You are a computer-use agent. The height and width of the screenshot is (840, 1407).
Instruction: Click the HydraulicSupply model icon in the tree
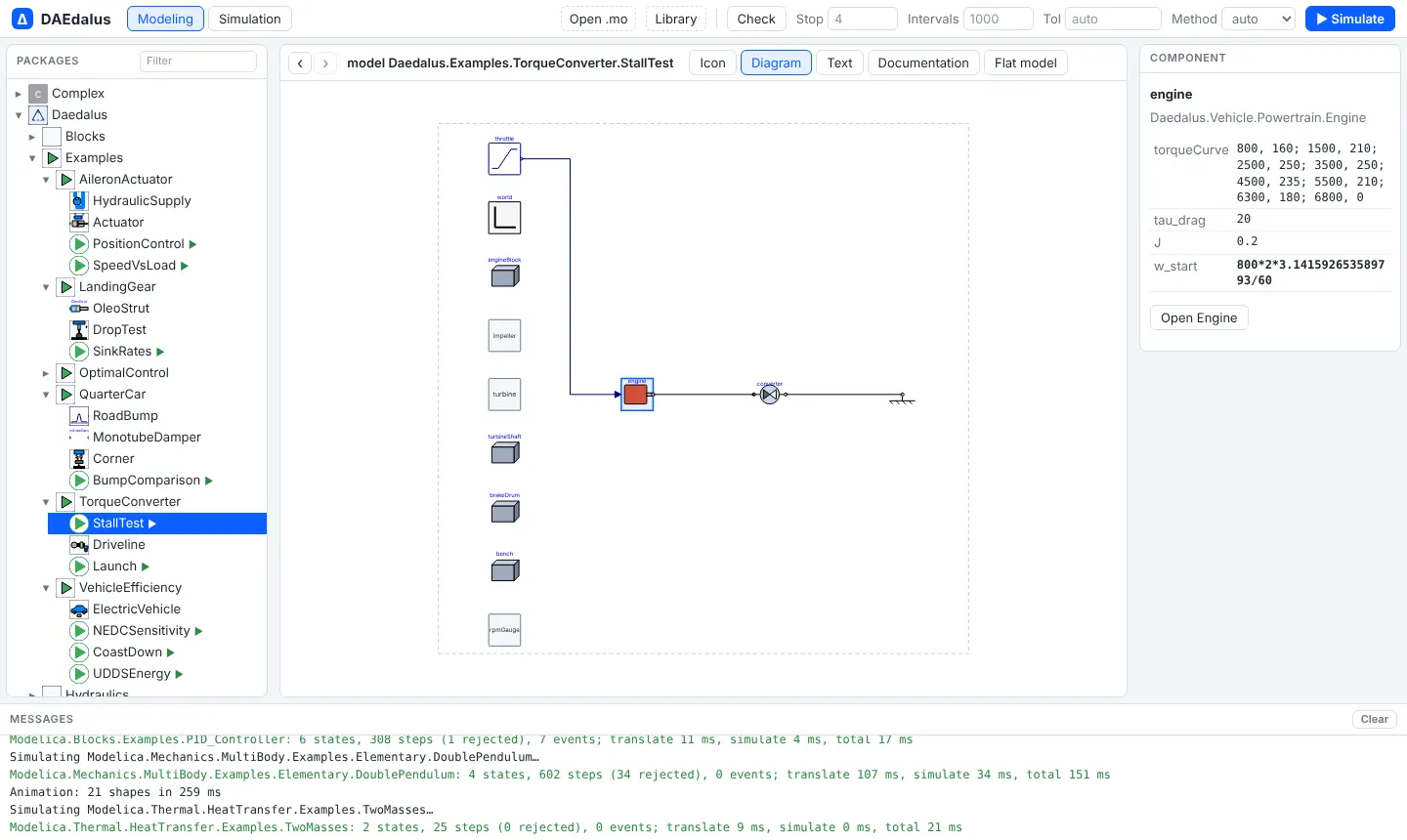pyautogui.click(x=79, y=201)
